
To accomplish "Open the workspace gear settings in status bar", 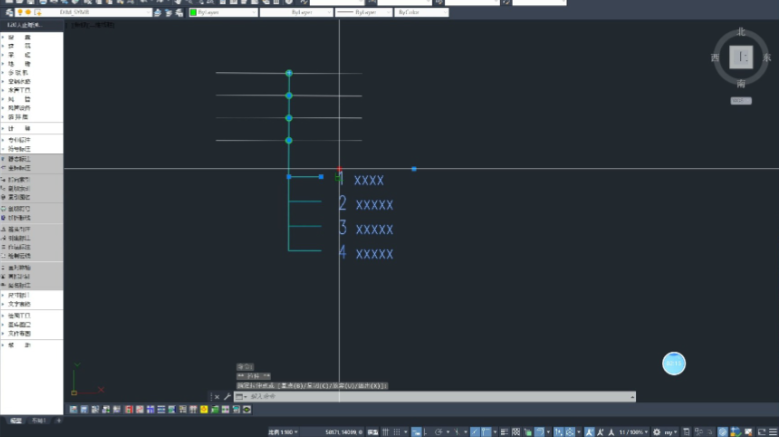I will (x=658, y=432).
